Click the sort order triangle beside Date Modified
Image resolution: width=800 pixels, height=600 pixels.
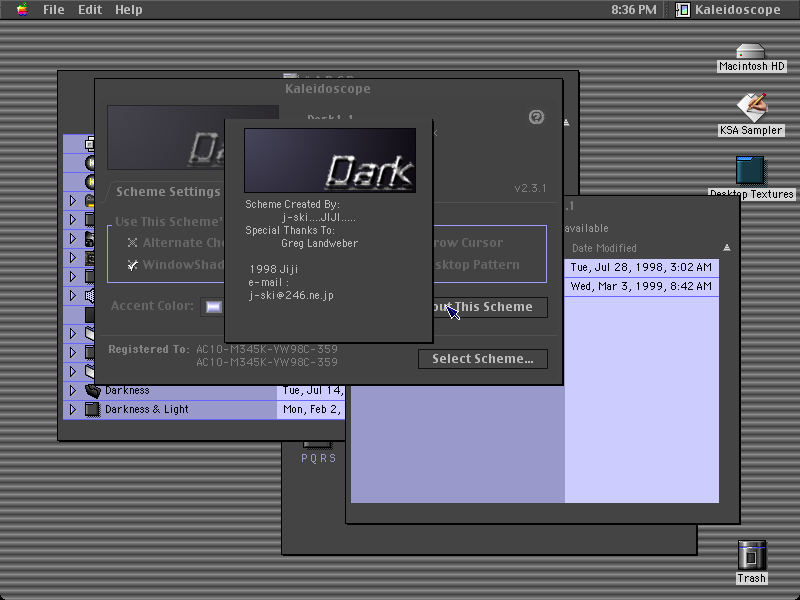(x=727, y=248)
